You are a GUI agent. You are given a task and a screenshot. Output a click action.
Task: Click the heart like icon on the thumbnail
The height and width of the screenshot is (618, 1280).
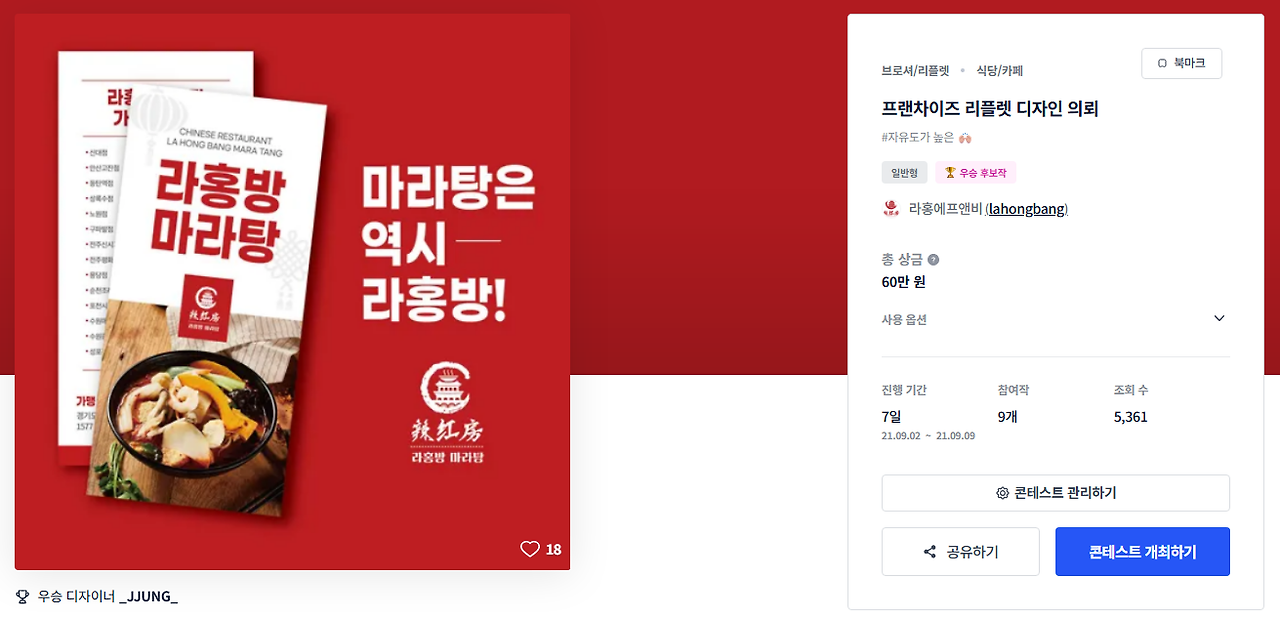pos(530,549)
